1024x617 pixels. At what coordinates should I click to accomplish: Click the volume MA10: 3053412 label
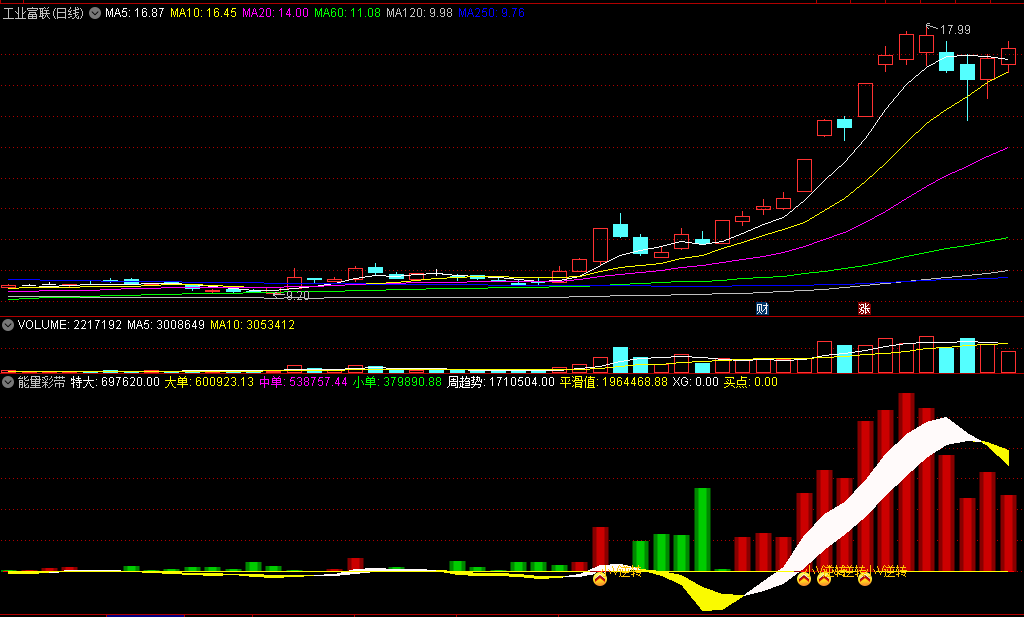(x=252, y=324)
